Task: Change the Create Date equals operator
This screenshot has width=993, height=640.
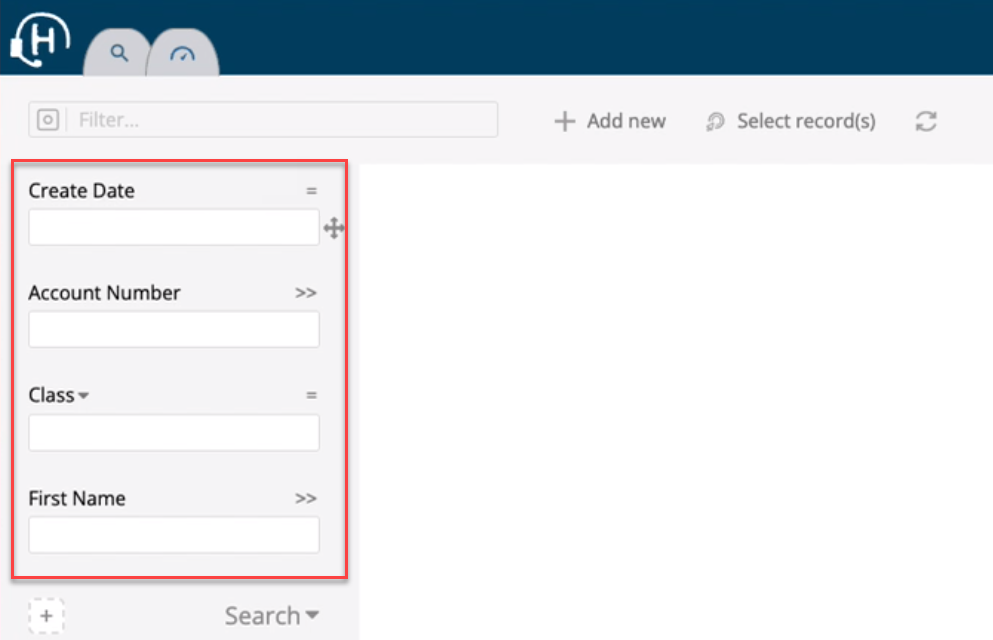Action: coord(311,191)
